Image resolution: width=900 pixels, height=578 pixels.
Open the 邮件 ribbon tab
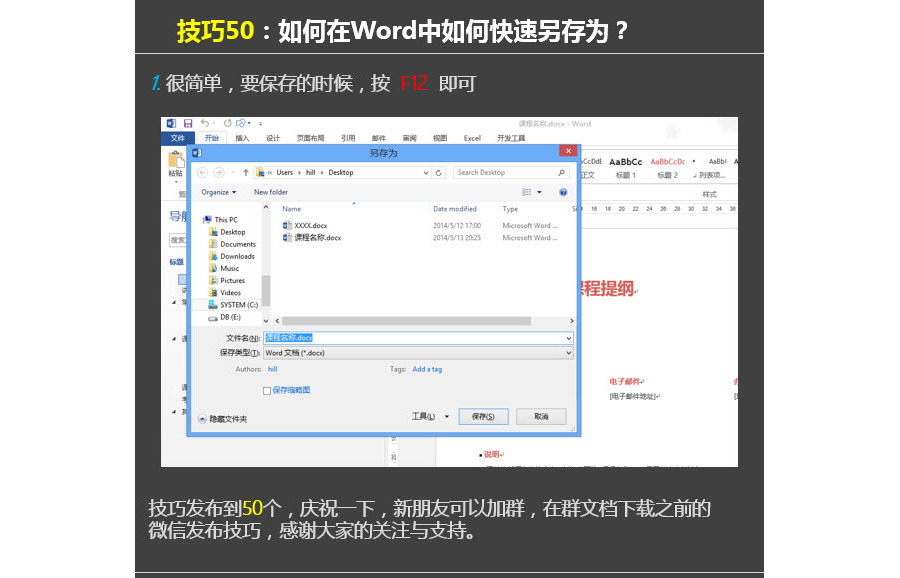pyautogui.click(x=378, y=138)
